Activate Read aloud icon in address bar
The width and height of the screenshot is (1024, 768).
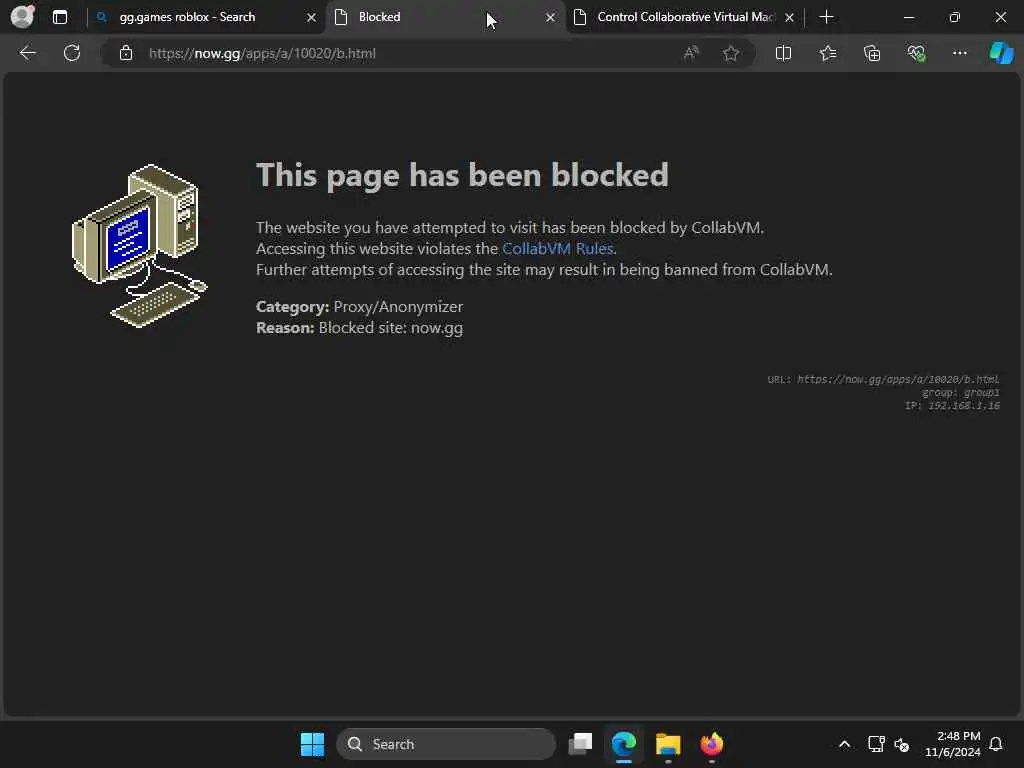691,53
